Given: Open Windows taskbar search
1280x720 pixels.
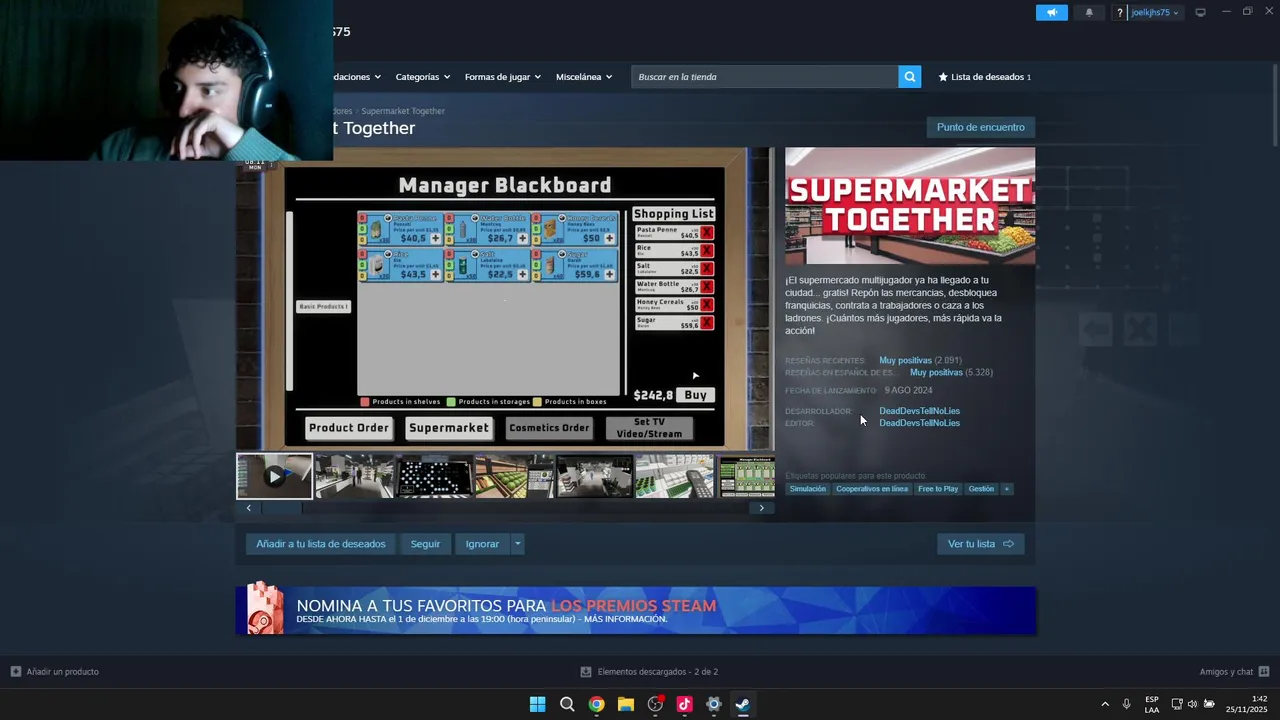Looking at the screenshot, I should click(x=567, y=704).
